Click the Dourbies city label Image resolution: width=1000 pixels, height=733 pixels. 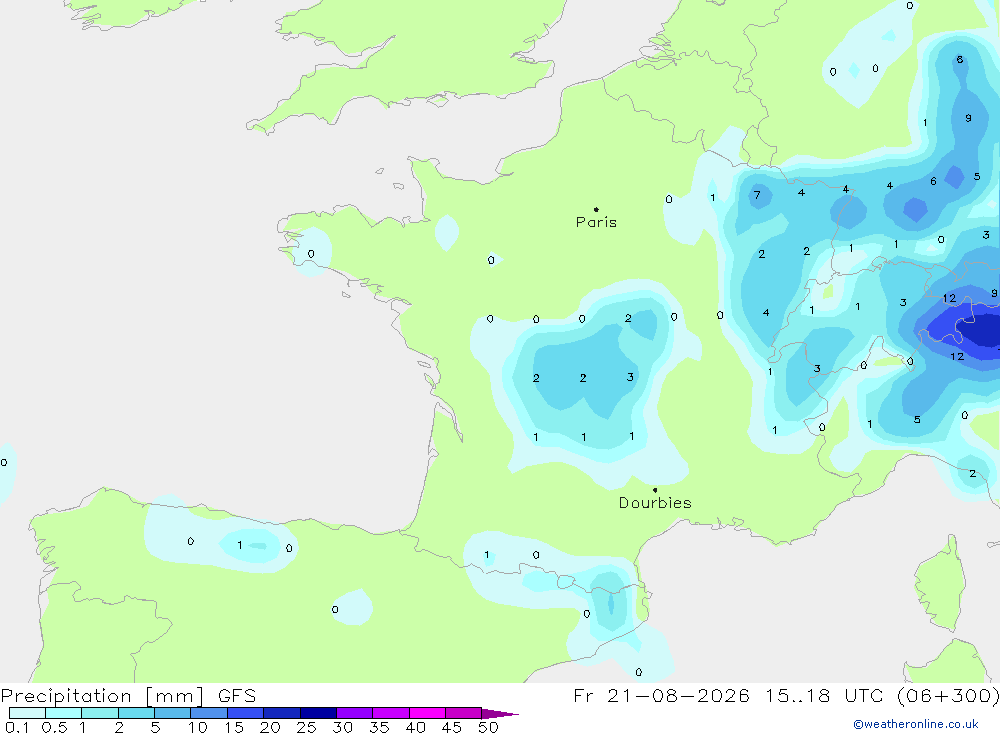pyautogui.click(x=655, y=503)
